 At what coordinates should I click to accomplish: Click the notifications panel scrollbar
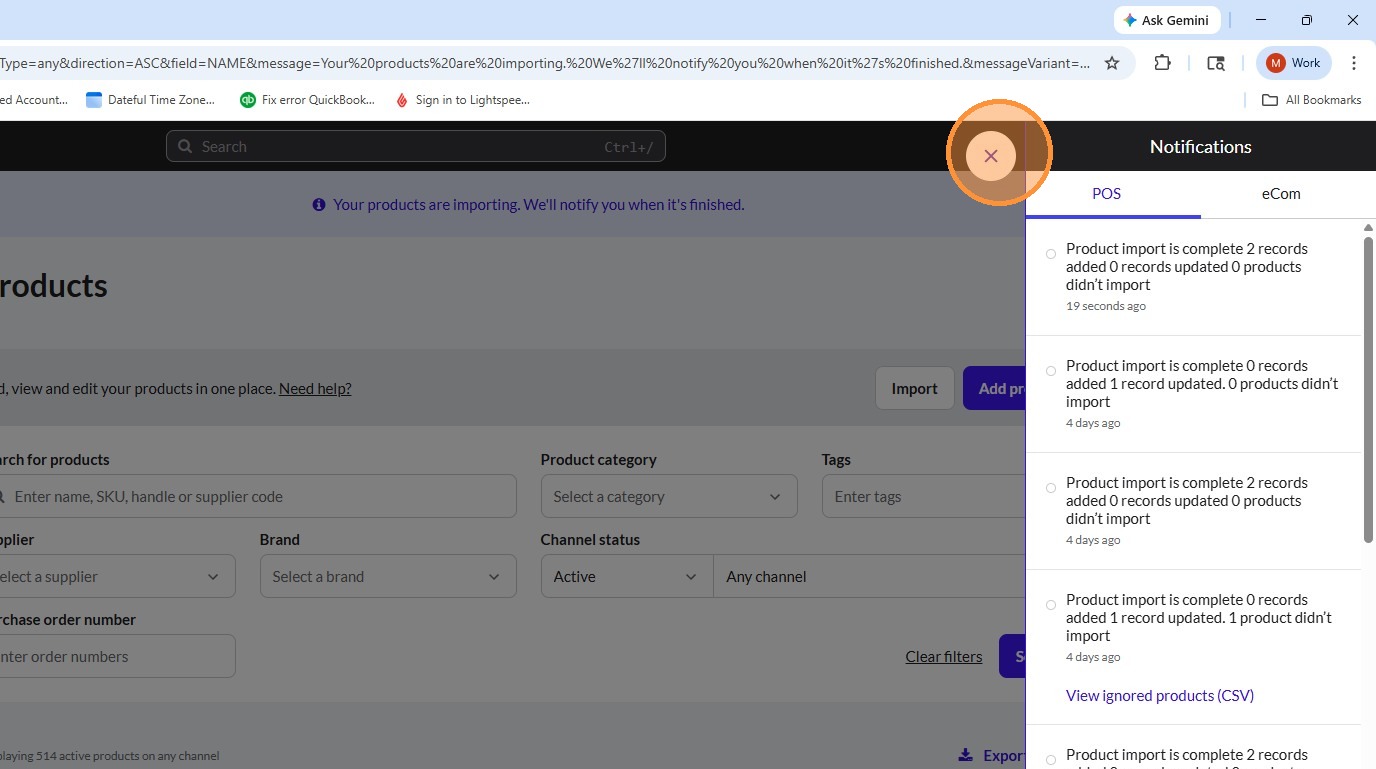point(1369,390)
